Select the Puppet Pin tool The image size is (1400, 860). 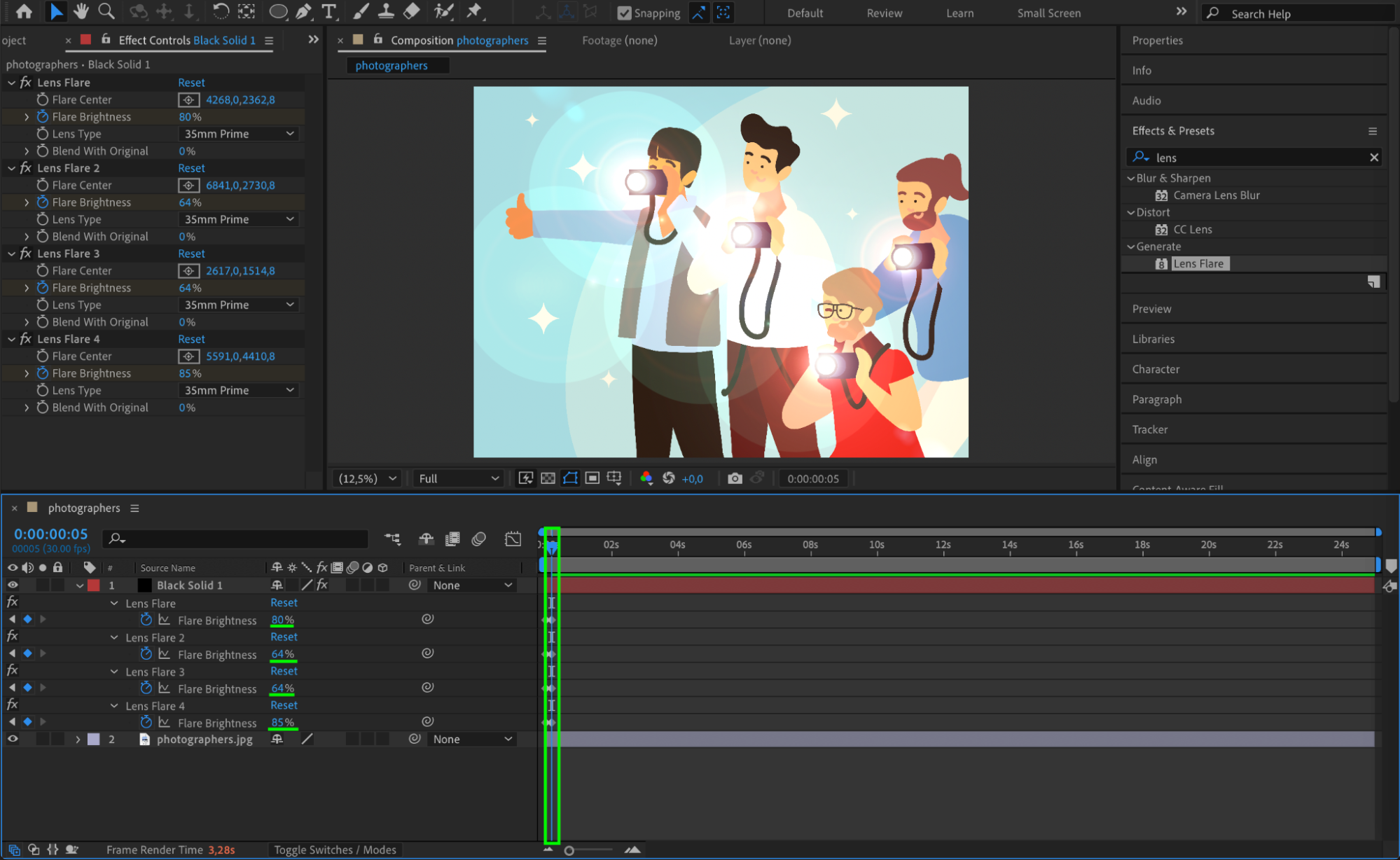[x=474, y=11]
